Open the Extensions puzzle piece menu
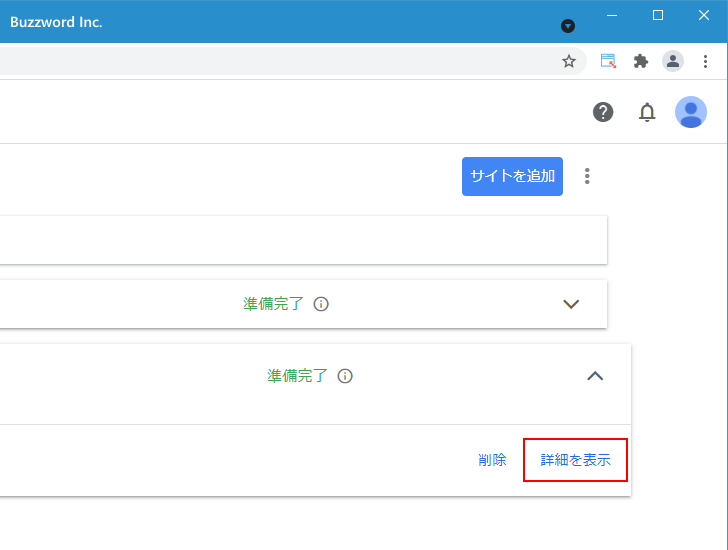 [641, 61]
